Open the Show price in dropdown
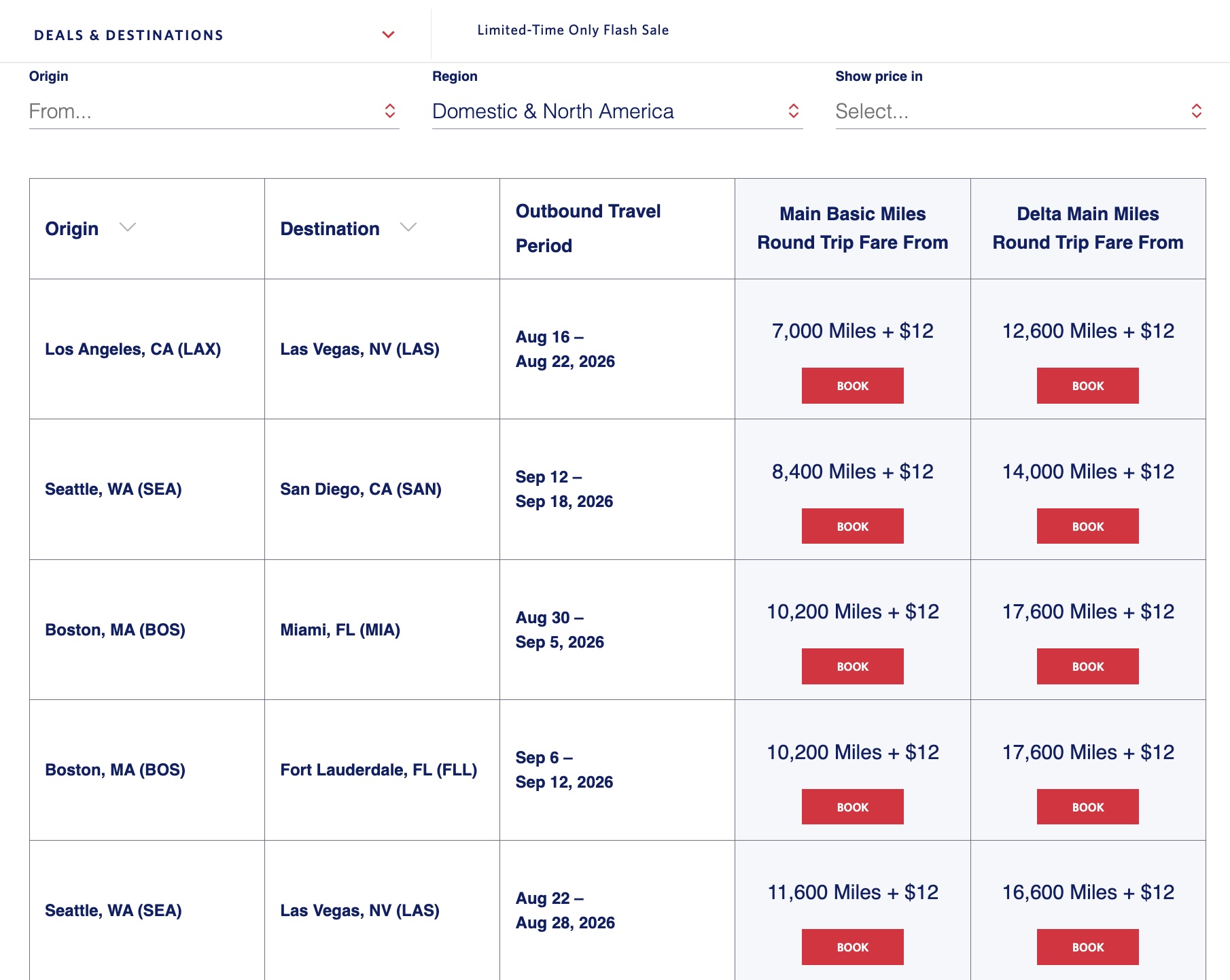The height and width of the screenshot is (980, 1230). [x=1020, y=111]
